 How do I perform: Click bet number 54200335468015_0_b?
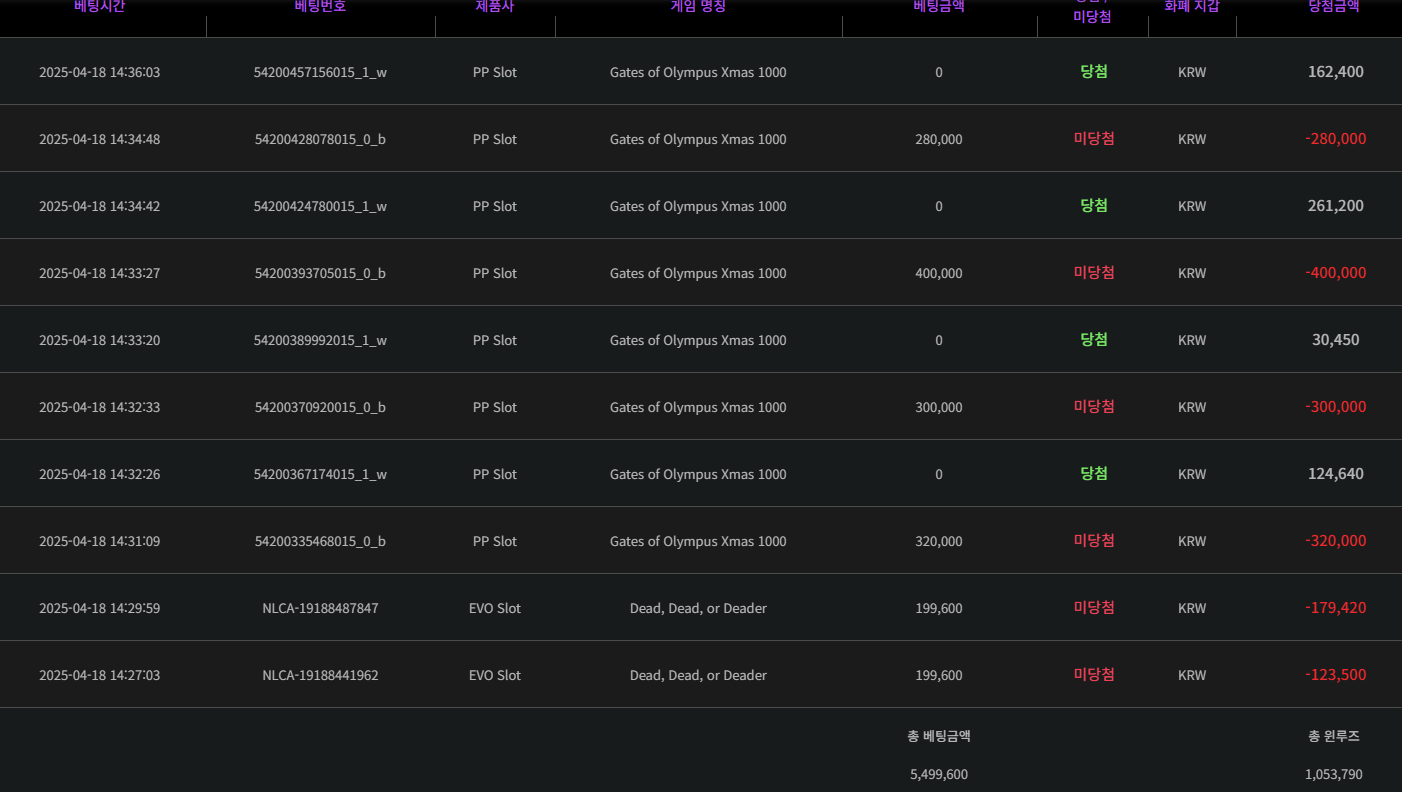(x=320, y=541)
